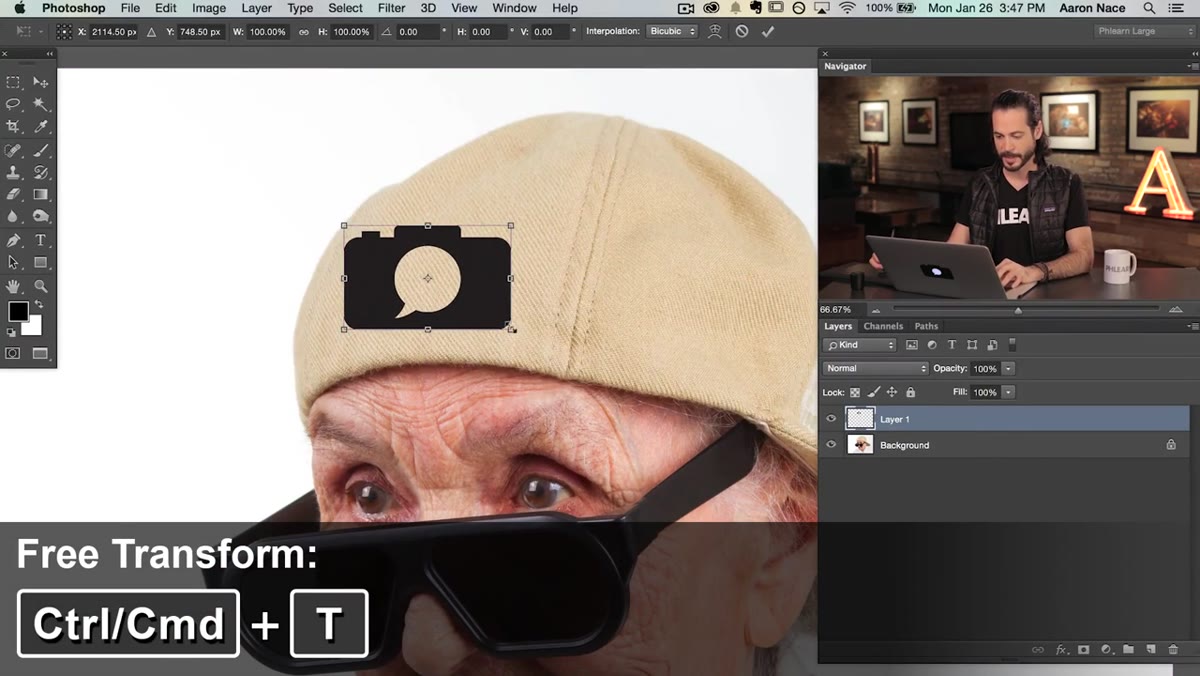Open the Layers panel flyout menu
The height and width of the screenshot is (676, 1200).
[x=1192, y=326]
